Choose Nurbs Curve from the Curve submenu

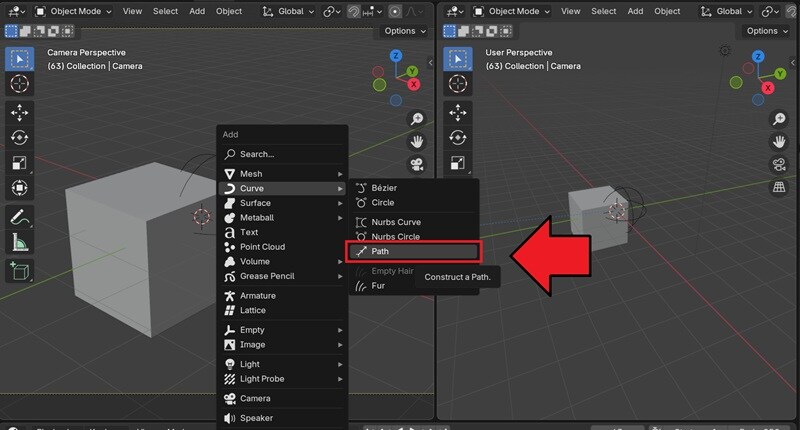(x=413, y=222)
